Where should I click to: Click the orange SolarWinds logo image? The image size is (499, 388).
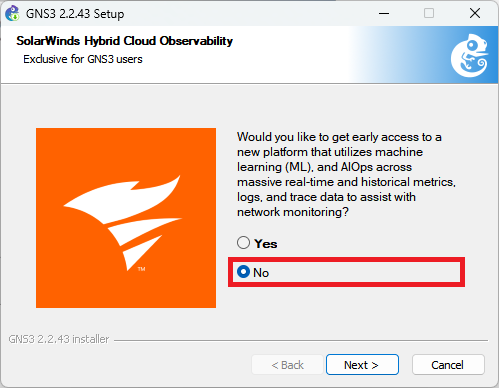(126, 218)
